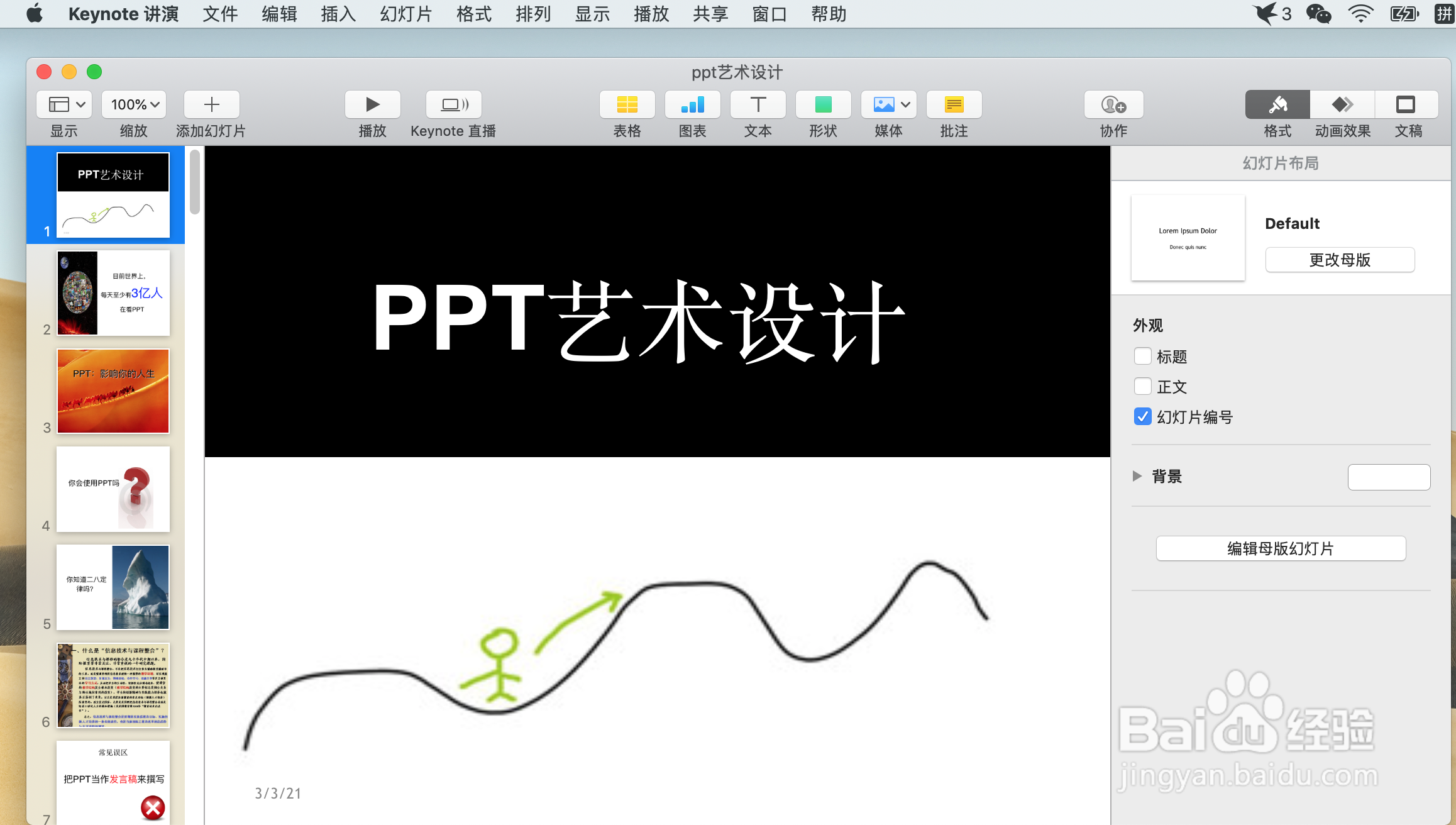The height and width of the screenshot is (825, 1456).
Task: Add a text box with the Text icon
Action: (758, 104)
